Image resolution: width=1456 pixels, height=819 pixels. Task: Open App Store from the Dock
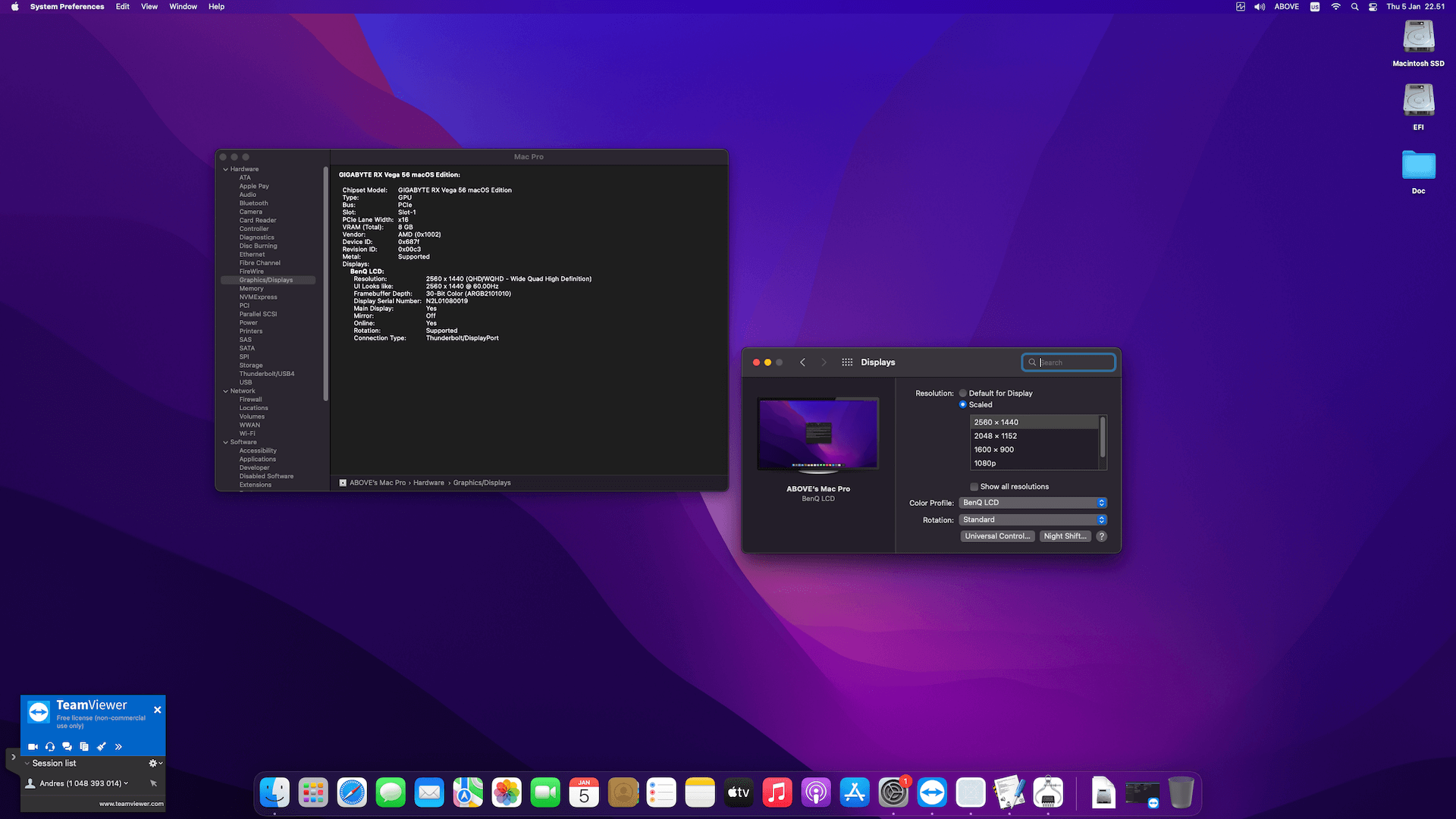855,793
